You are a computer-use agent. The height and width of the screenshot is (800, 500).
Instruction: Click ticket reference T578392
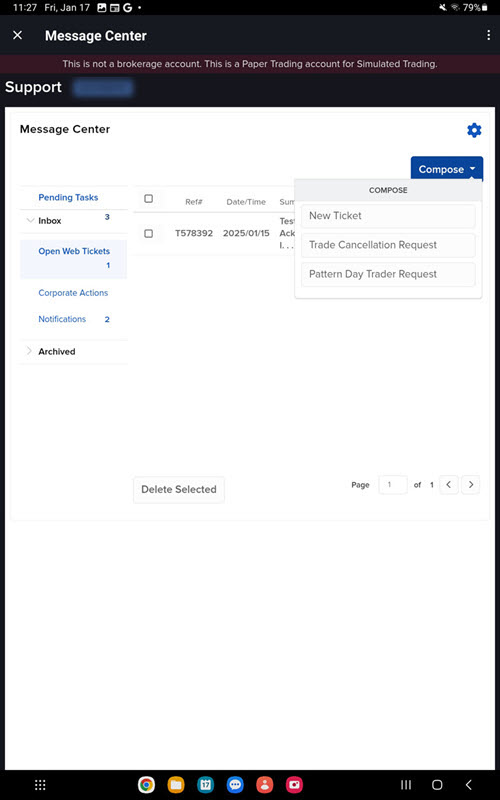point(194,233)
